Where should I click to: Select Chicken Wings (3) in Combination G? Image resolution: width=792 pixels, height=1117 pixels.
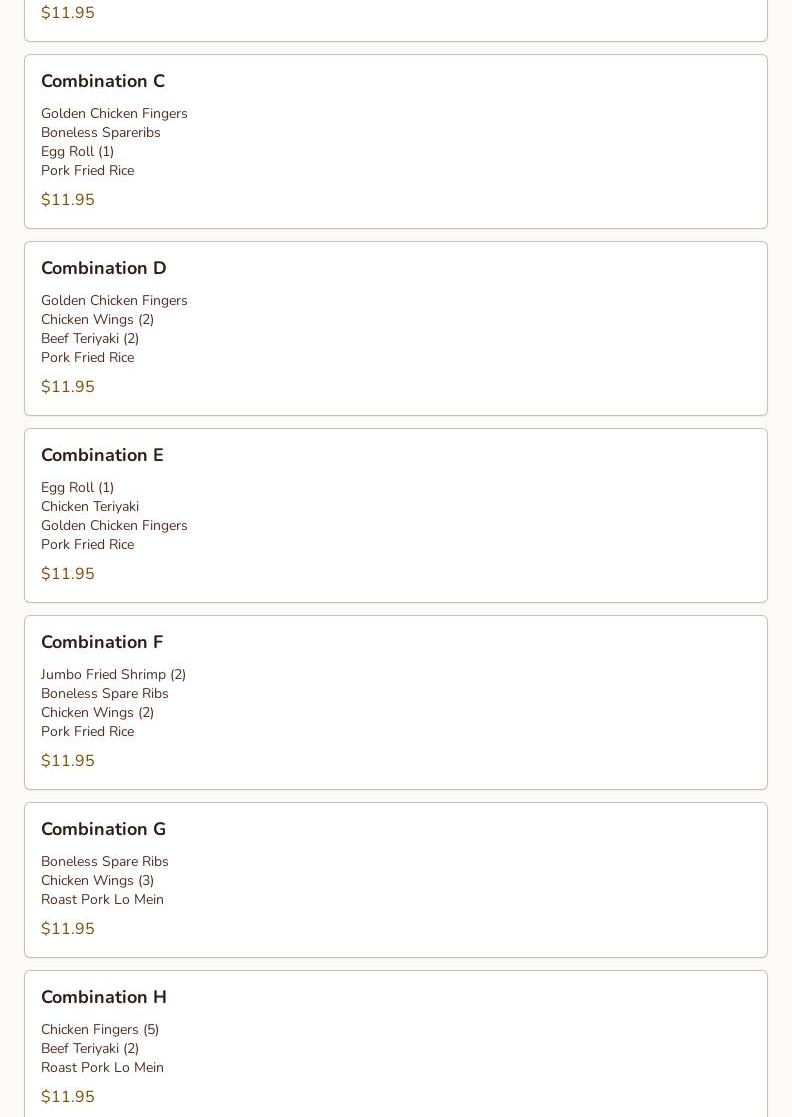98,880
